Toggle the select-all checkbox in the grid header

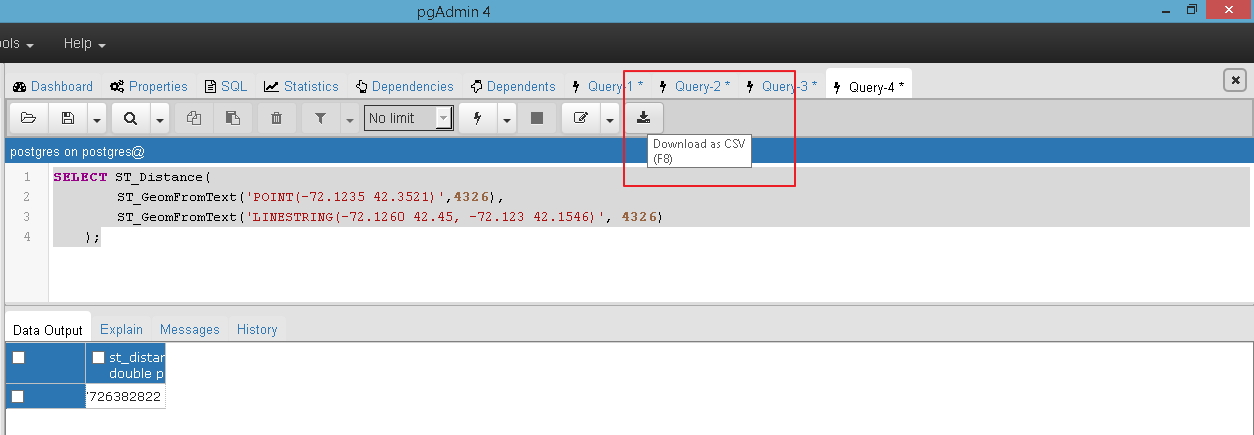18,357
